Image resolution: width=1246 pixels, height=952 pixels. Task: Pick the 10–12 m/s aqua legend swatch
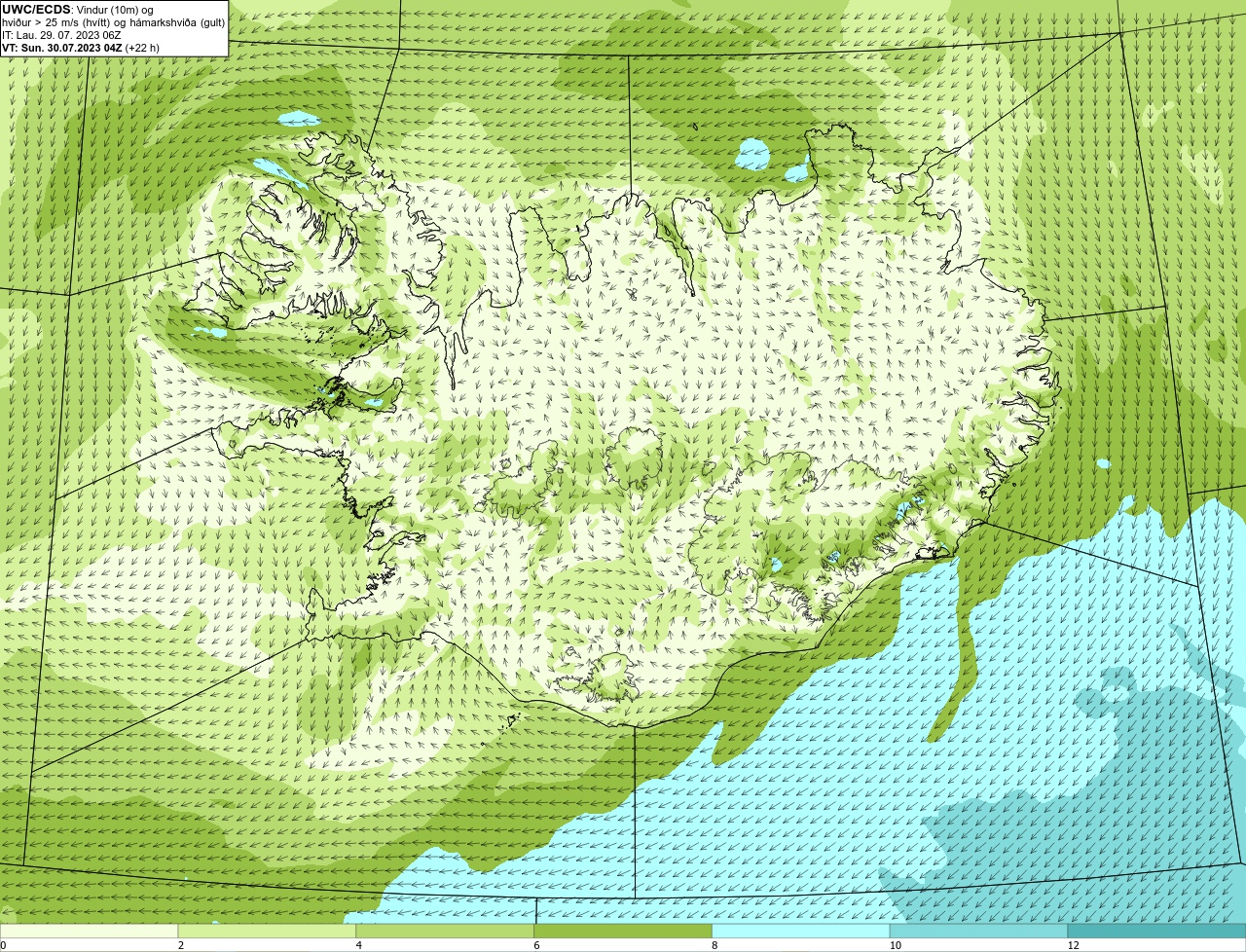click(979, 931)
